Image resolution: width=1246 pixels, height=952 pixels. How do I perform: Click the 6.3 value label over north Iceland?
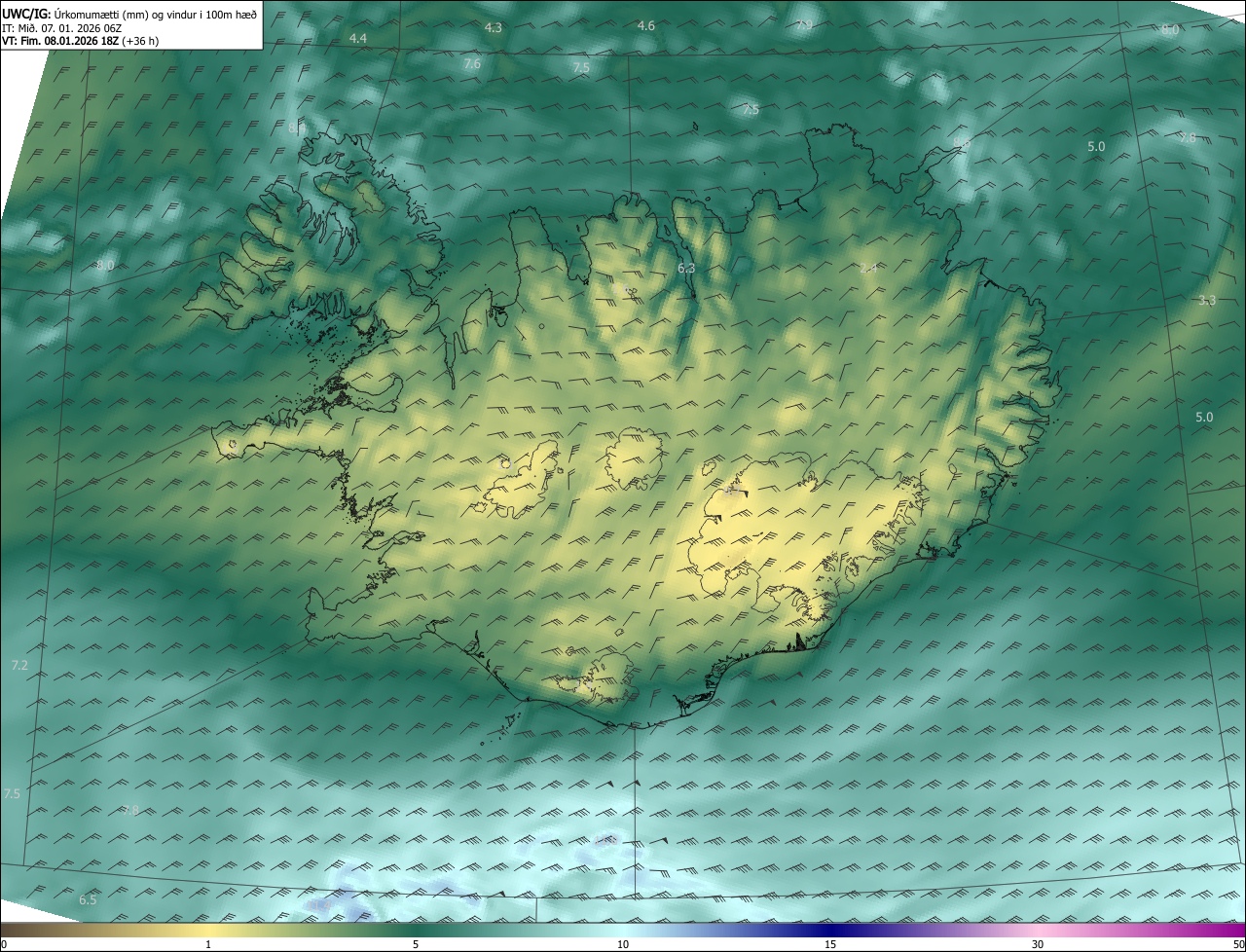click(x=686, y=268)
